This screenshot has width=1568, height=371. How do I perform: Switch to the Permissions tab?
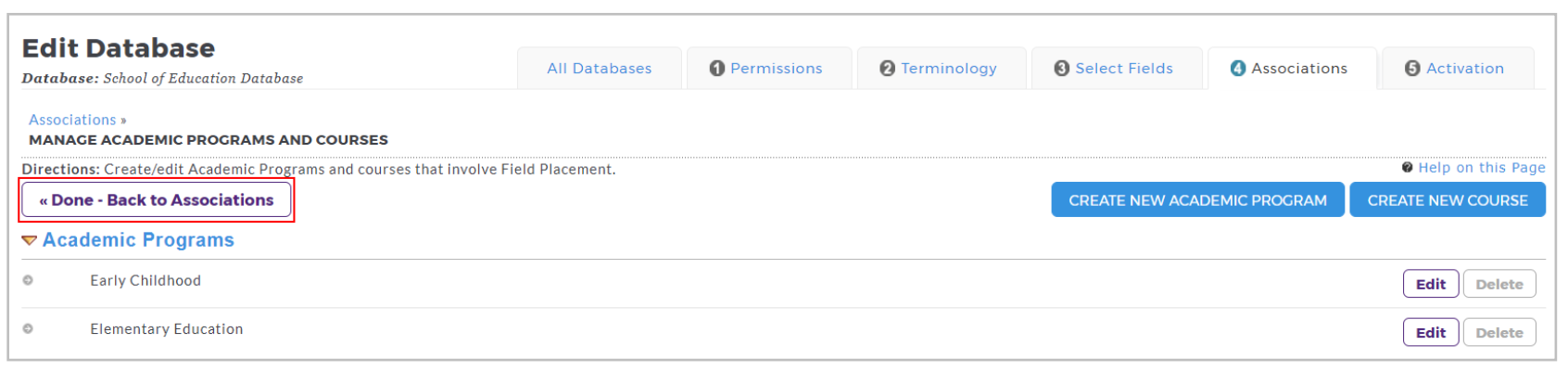click(767, 69)
